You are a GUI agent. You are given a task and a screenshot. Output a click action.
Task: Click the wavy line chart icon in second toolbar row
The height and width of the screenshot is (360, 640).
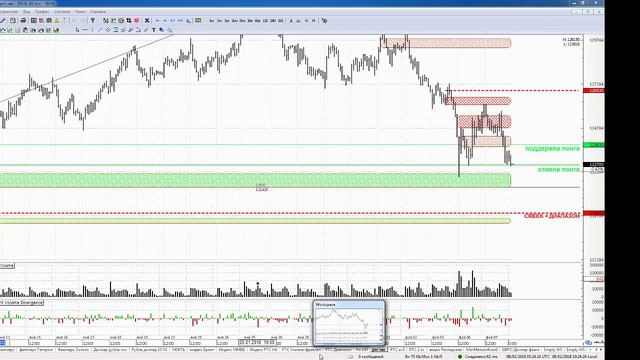(2, 30)
